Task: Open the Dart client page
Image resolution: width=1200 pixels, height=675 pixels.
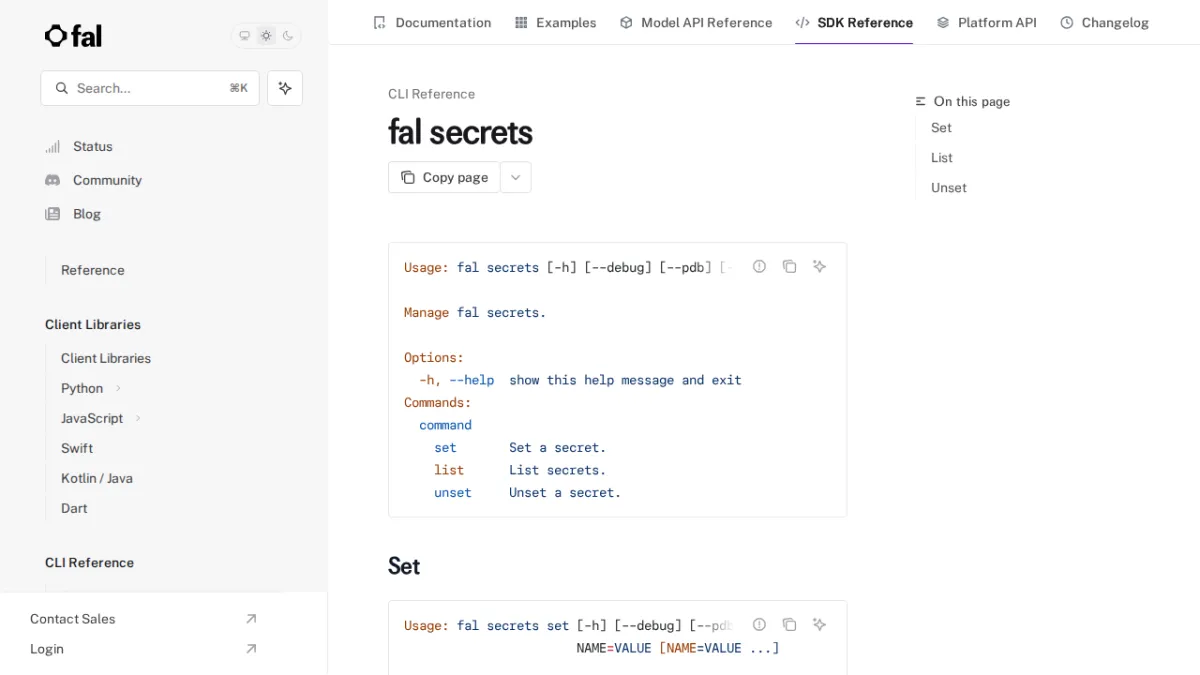Action: pyautogui.click(x=74, y=508)
